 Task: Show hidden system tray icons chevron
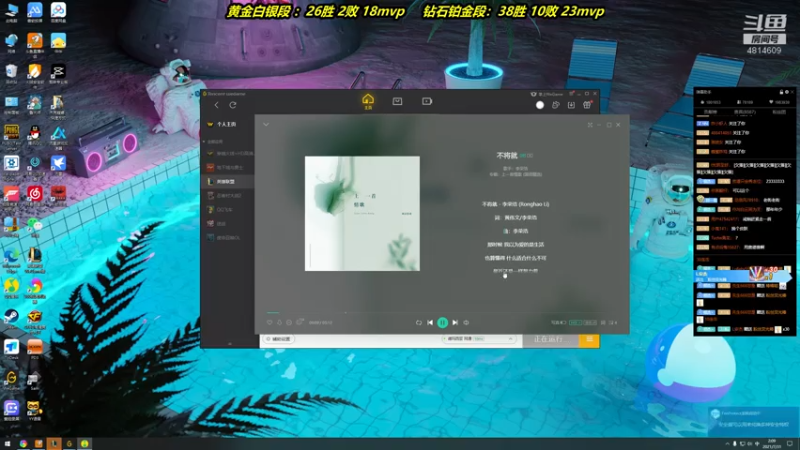tap(727, 444)
